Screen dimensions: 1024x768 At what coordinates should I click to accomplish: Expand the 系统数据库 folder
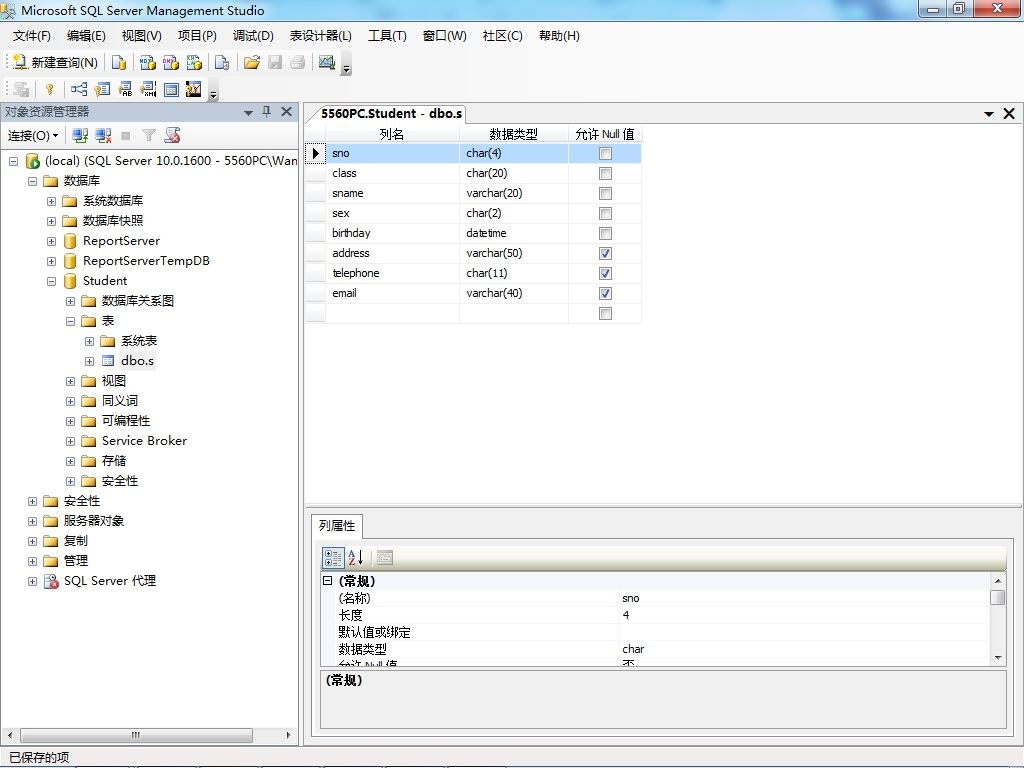tap(51, 201)
